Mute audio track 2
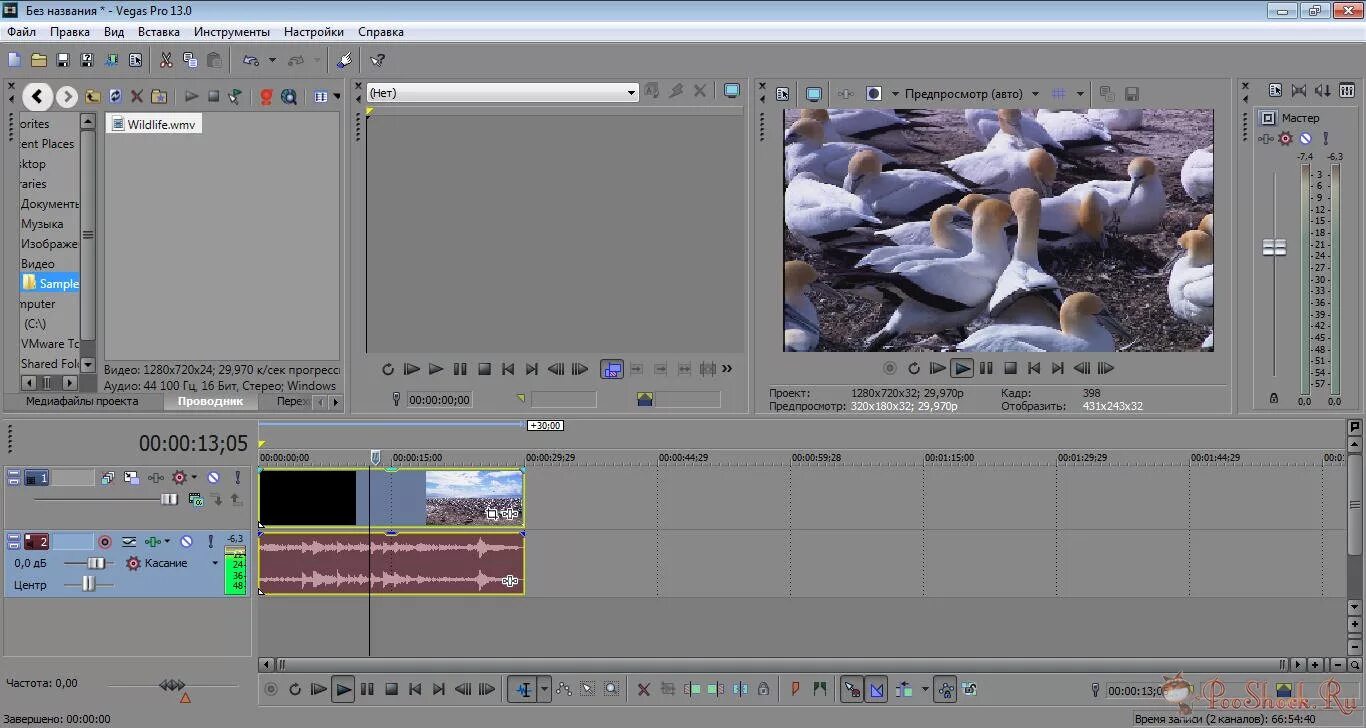The width and height of the screenshot is (1366, 728). pyautogui.click(x=188, y=541)
